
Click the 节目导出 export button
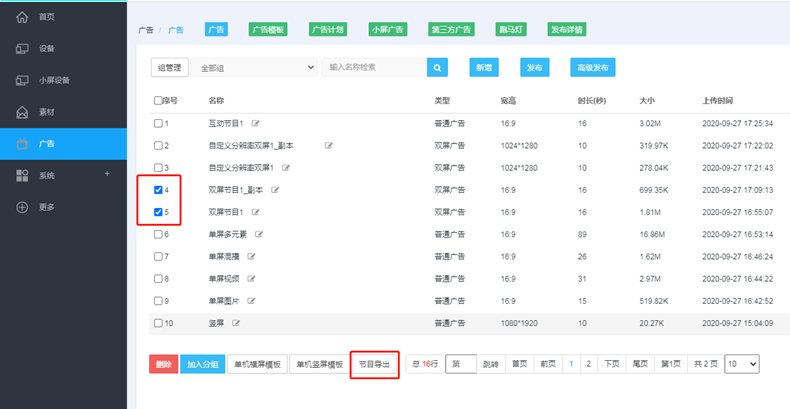[x=375, y=364]
